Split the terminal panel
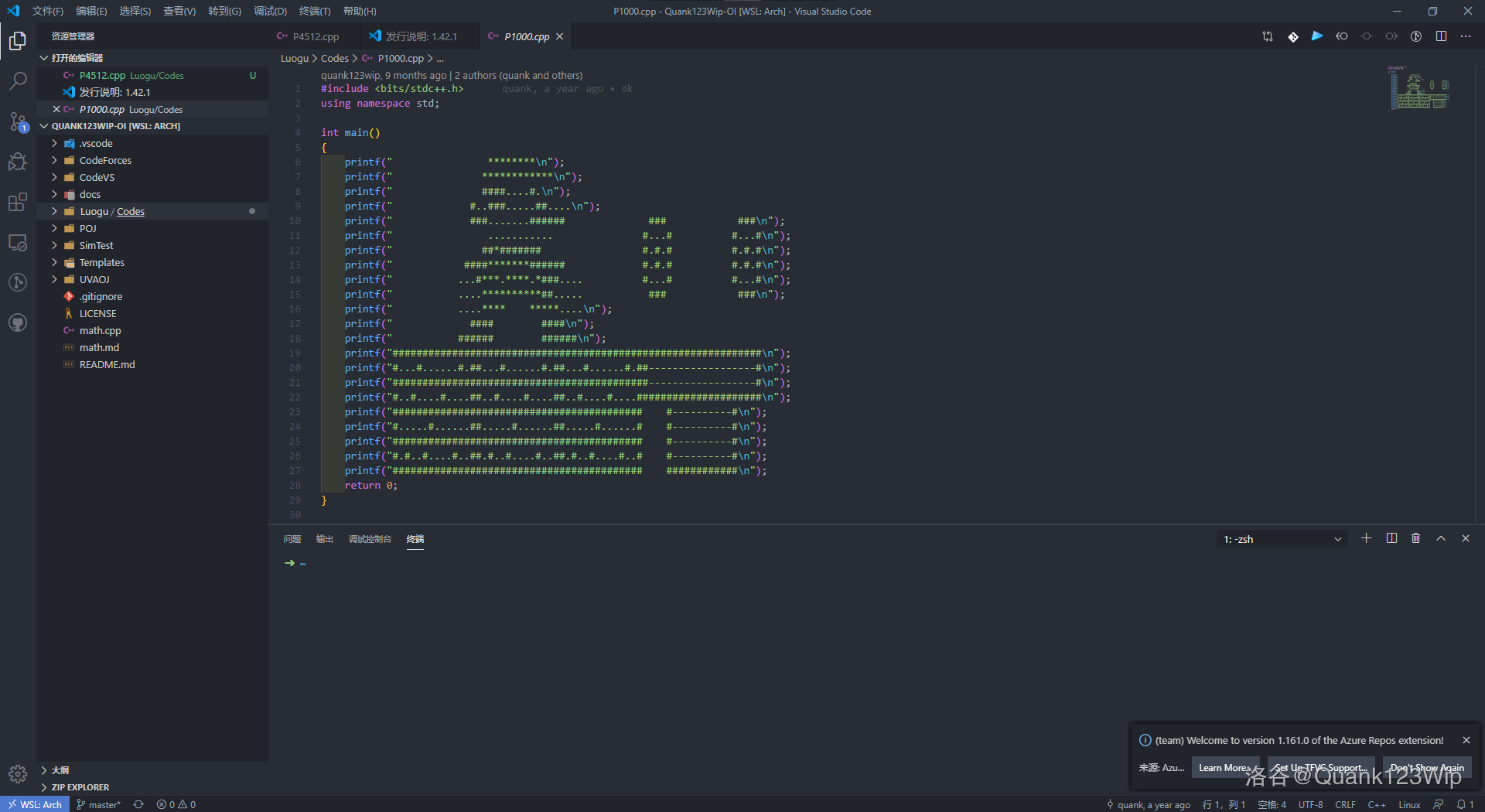The height and width of the screenshot is (812, 1485). click(1391, 538)
